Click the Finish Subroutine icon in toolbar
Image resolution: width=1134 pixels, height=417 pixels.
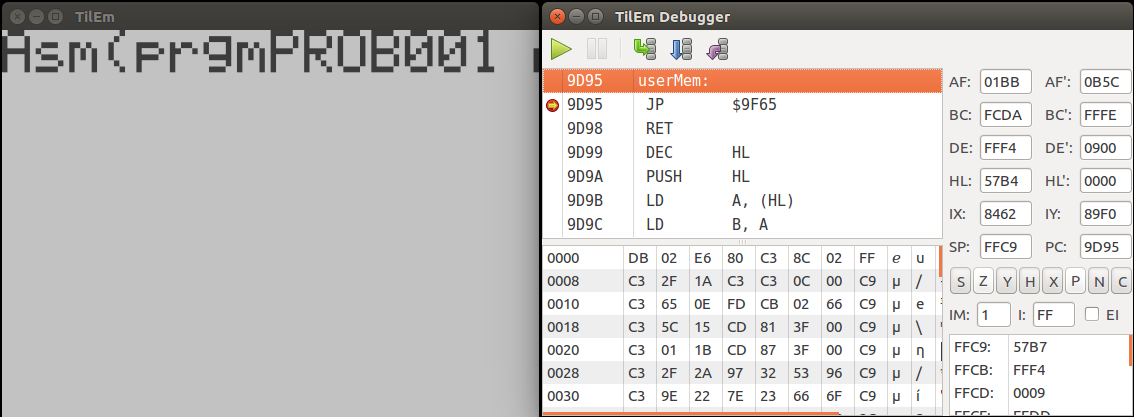tap(717, 49)
